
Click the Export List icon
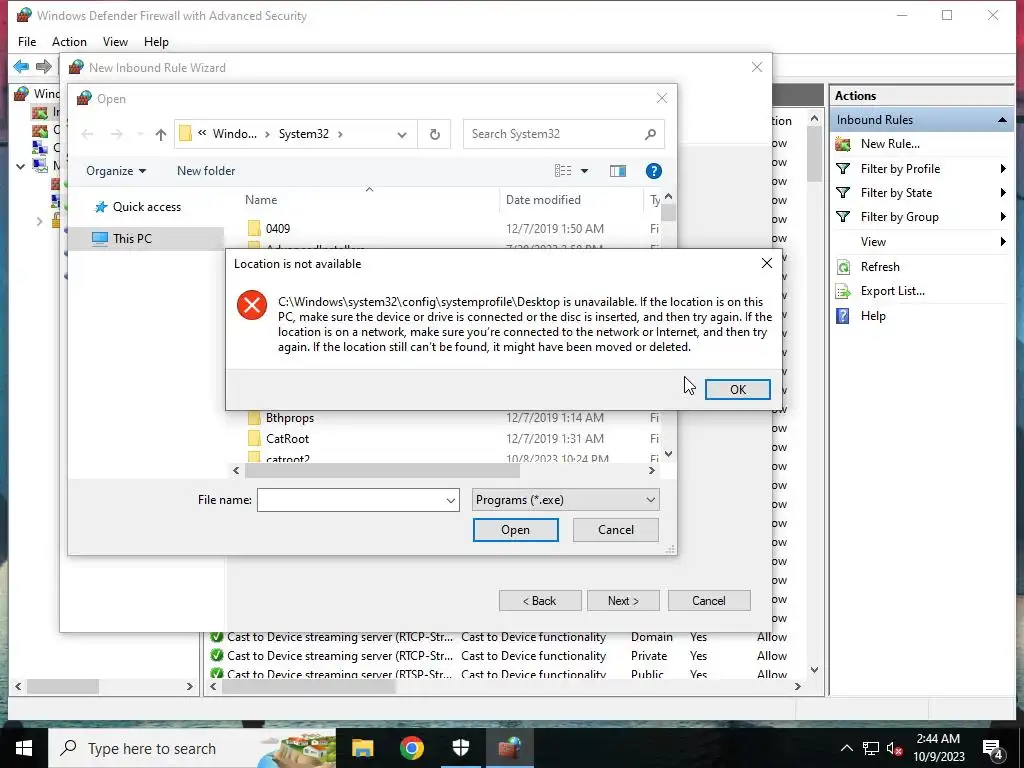click(x=843, y=291)
